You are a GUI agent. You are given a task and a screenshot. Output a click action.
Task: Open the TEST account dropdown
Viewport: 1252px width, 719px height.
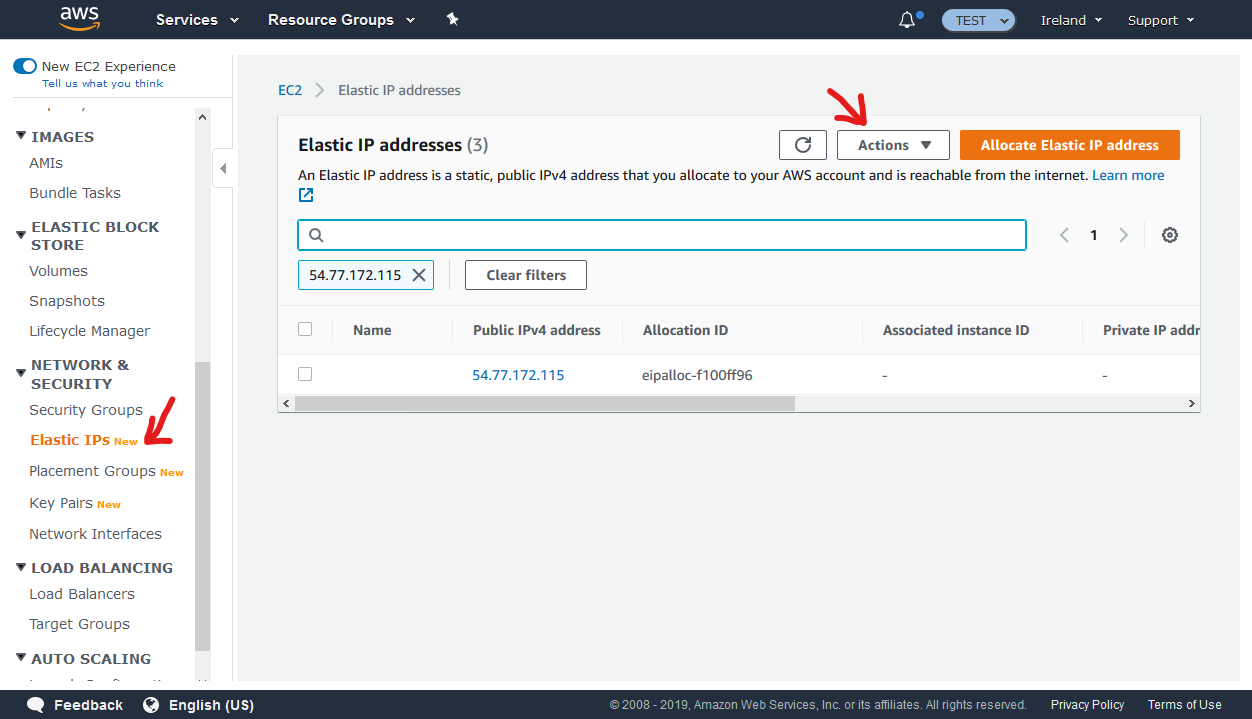[x=979, y=20]
